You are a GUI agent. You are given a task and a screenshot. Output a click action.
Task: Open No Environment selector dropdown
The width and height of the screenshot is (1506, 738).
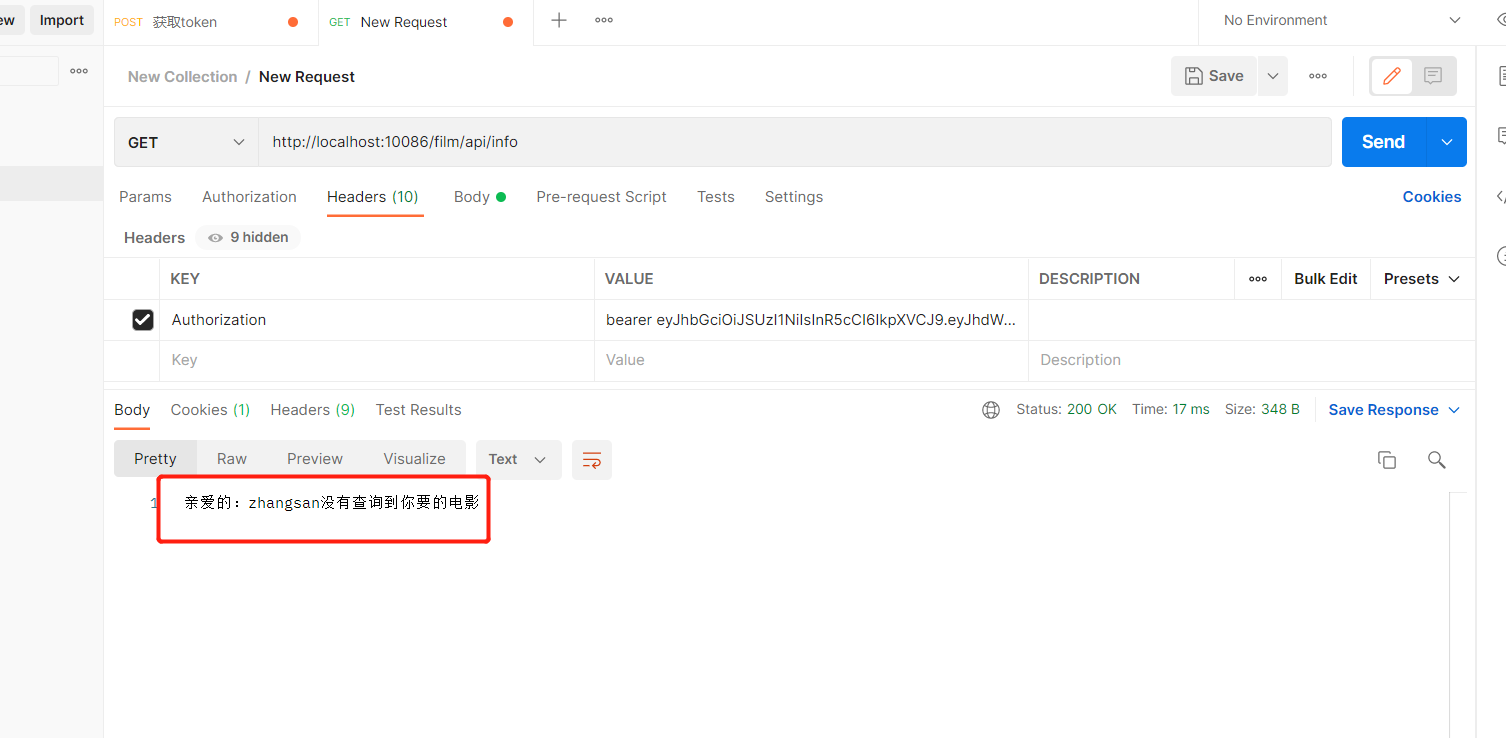click(1340, 20)
